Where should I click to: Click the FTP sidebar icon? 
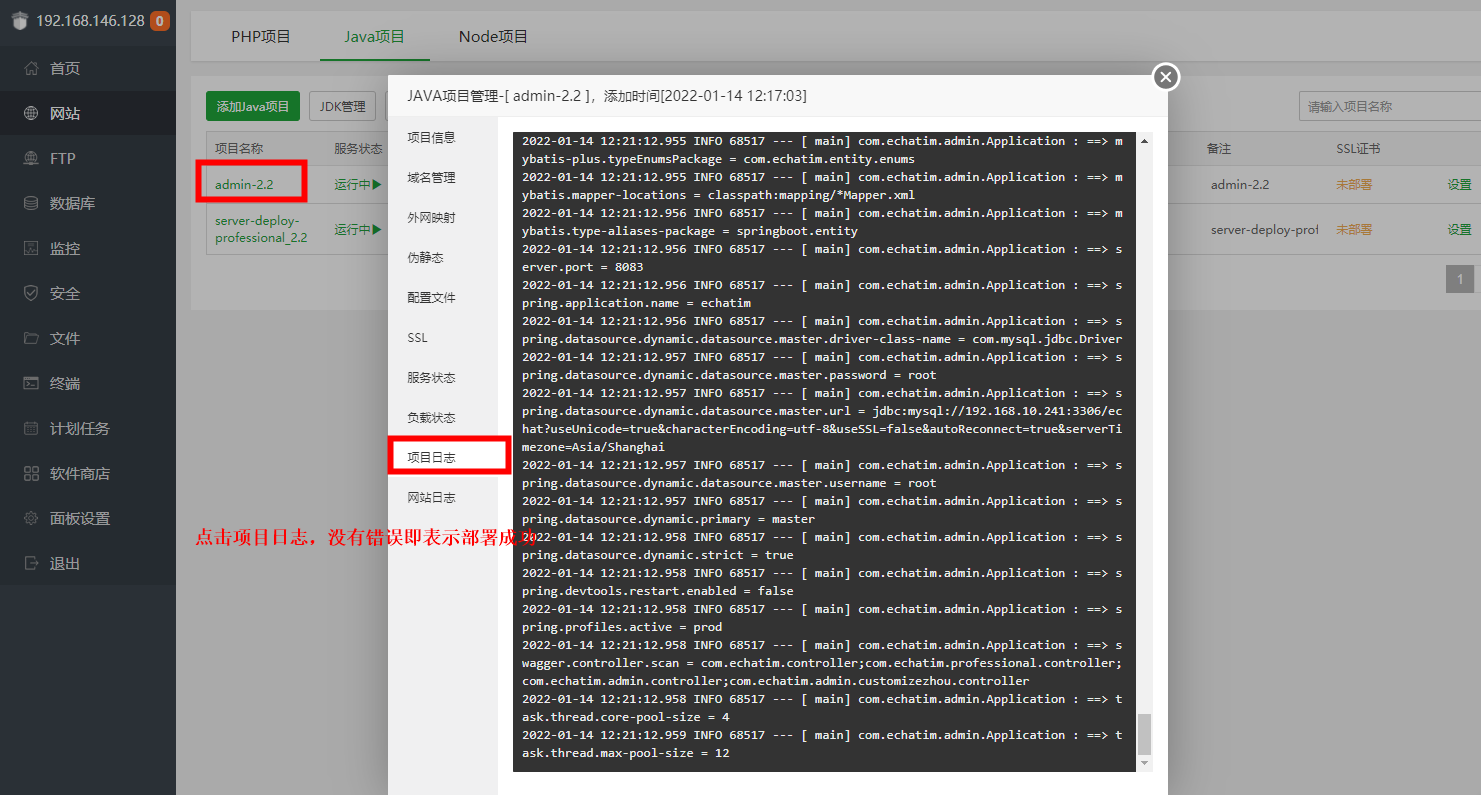coord(31,159)
